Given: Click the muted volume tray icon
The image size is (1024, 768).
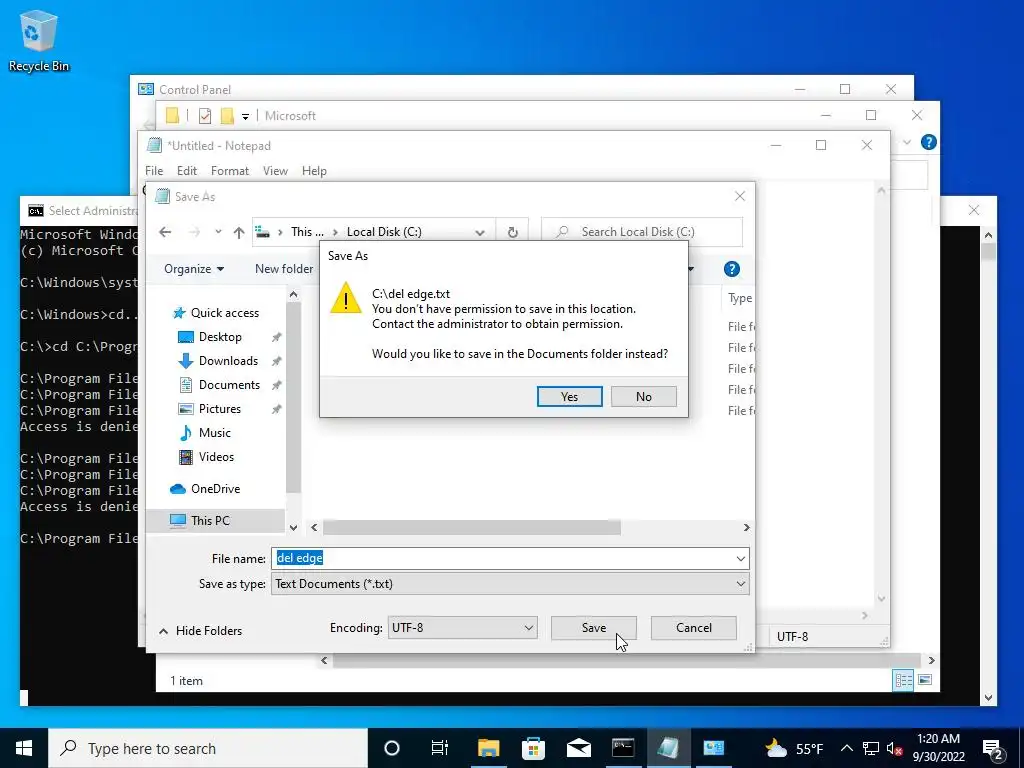Looking at the screenshot, I should pos(895,748).
